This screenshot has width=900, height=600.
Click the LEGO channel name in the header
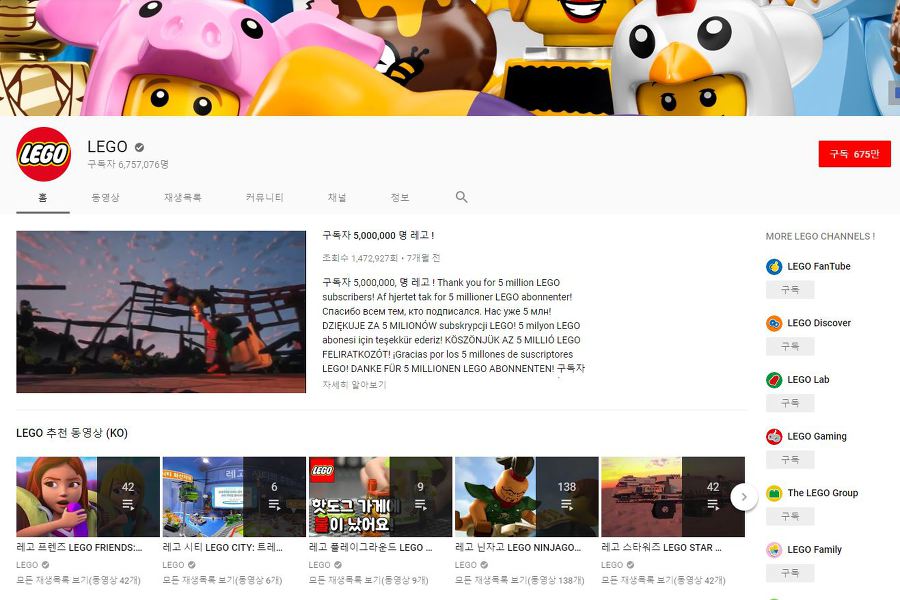(107, 147)
